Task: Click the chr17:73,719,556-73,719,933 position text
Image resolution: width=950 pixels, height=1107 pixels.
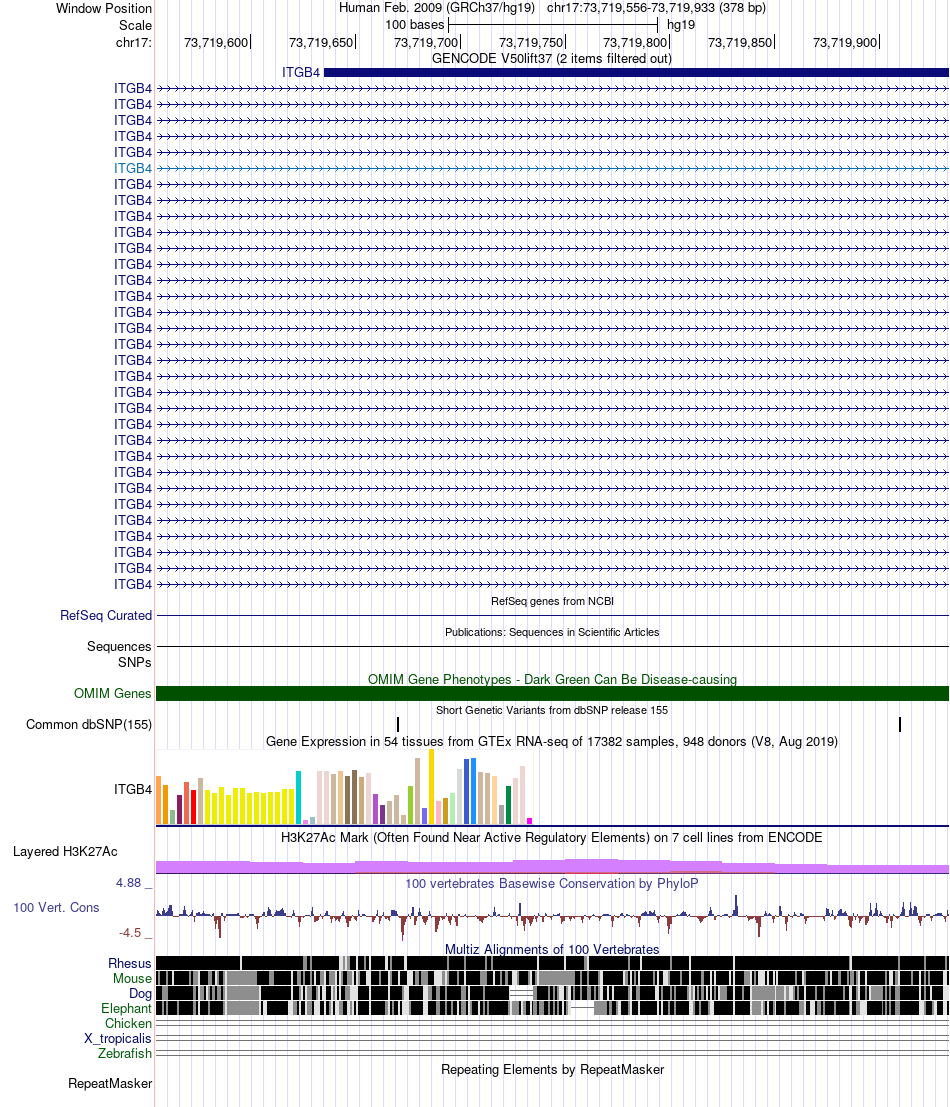Action: pos(656,8)
